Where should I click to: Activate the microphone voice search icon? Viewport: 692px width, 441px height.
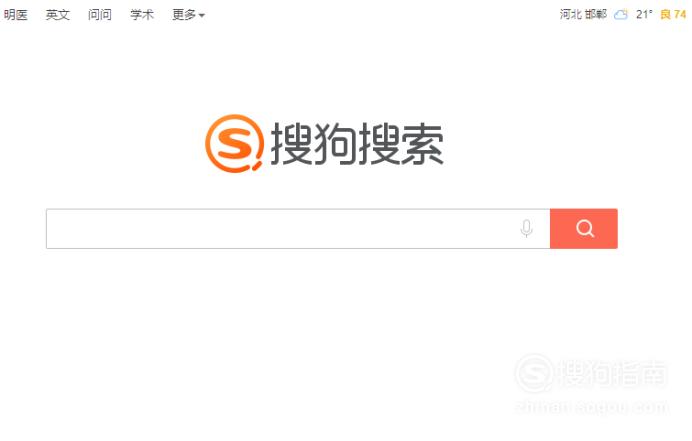pyautogui.click(x=526, y=228)
